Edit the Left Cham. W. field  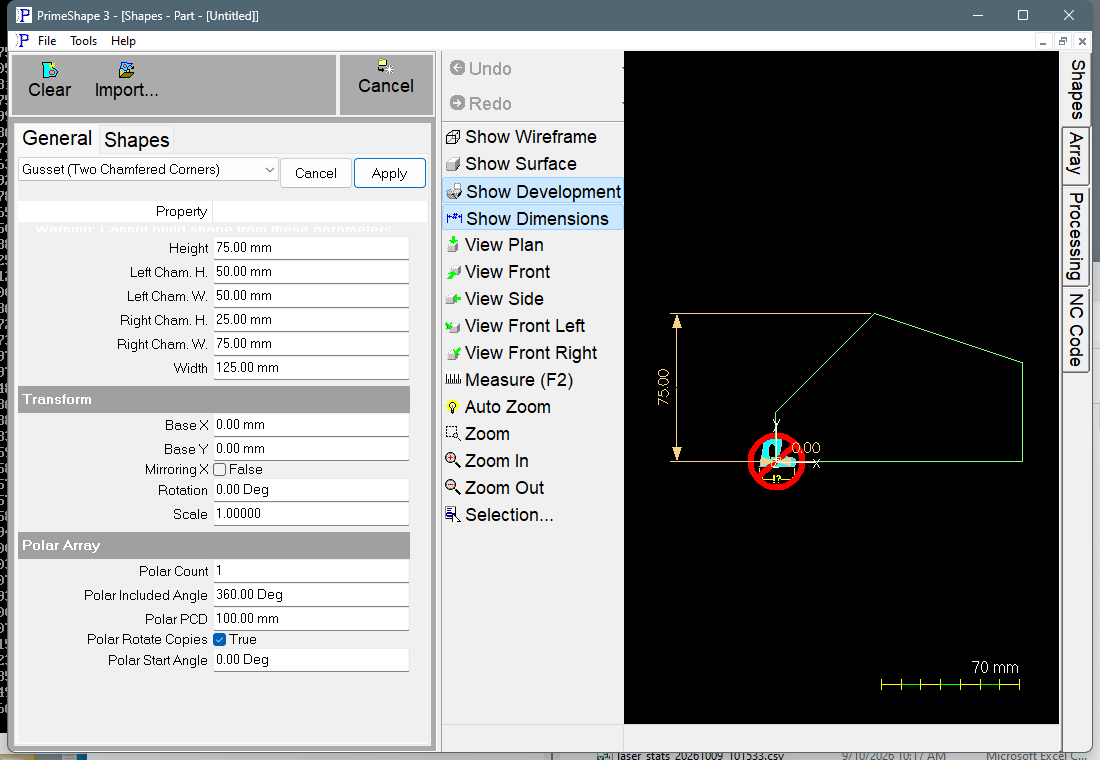(x=311, y=295)
